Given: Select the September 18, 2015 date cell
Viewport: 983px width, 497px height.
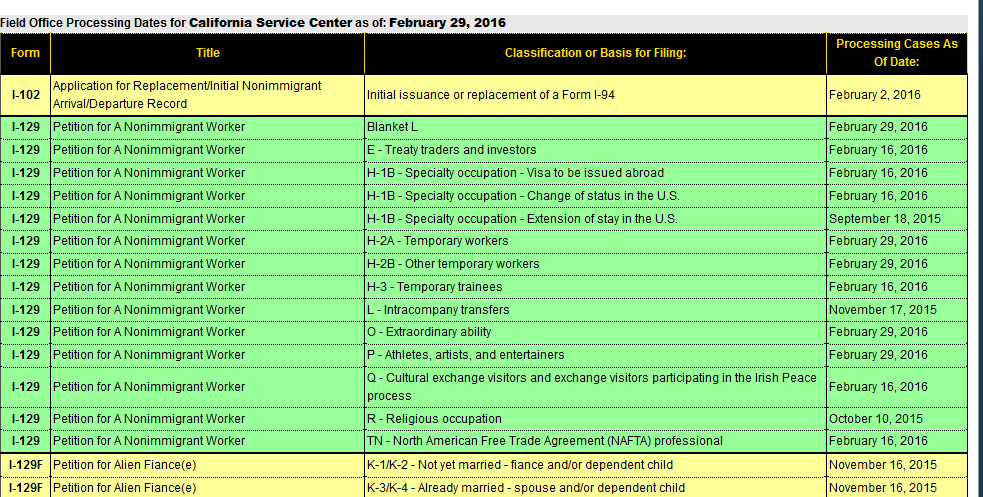Looking at the screenshot, I should (896, 219).
